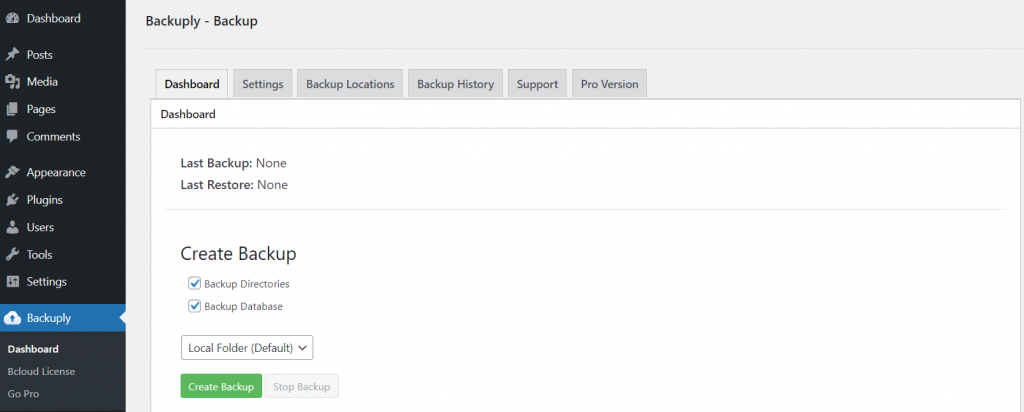The height and width of the screenshot is (412, 1024).
Task: Uncheck the Backup Database checkbox
Action: [194, 306]
